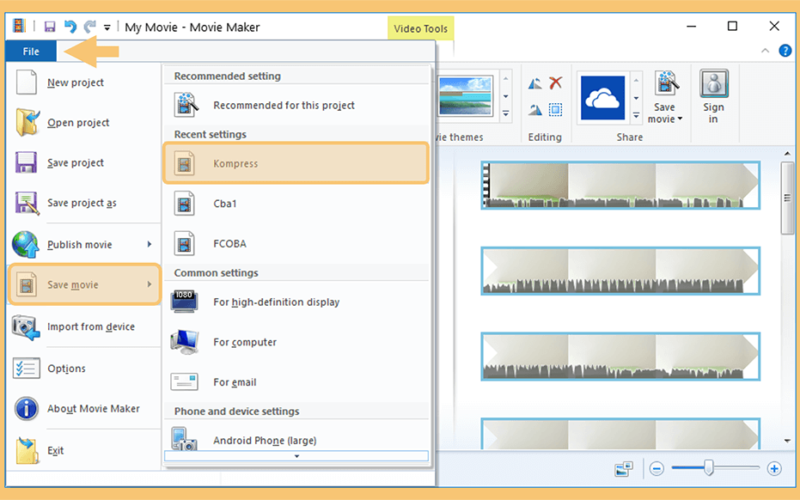800x500 pixels.
Task: Expand the Publish movie submenu arrow
Action: (x=149, y=244)
